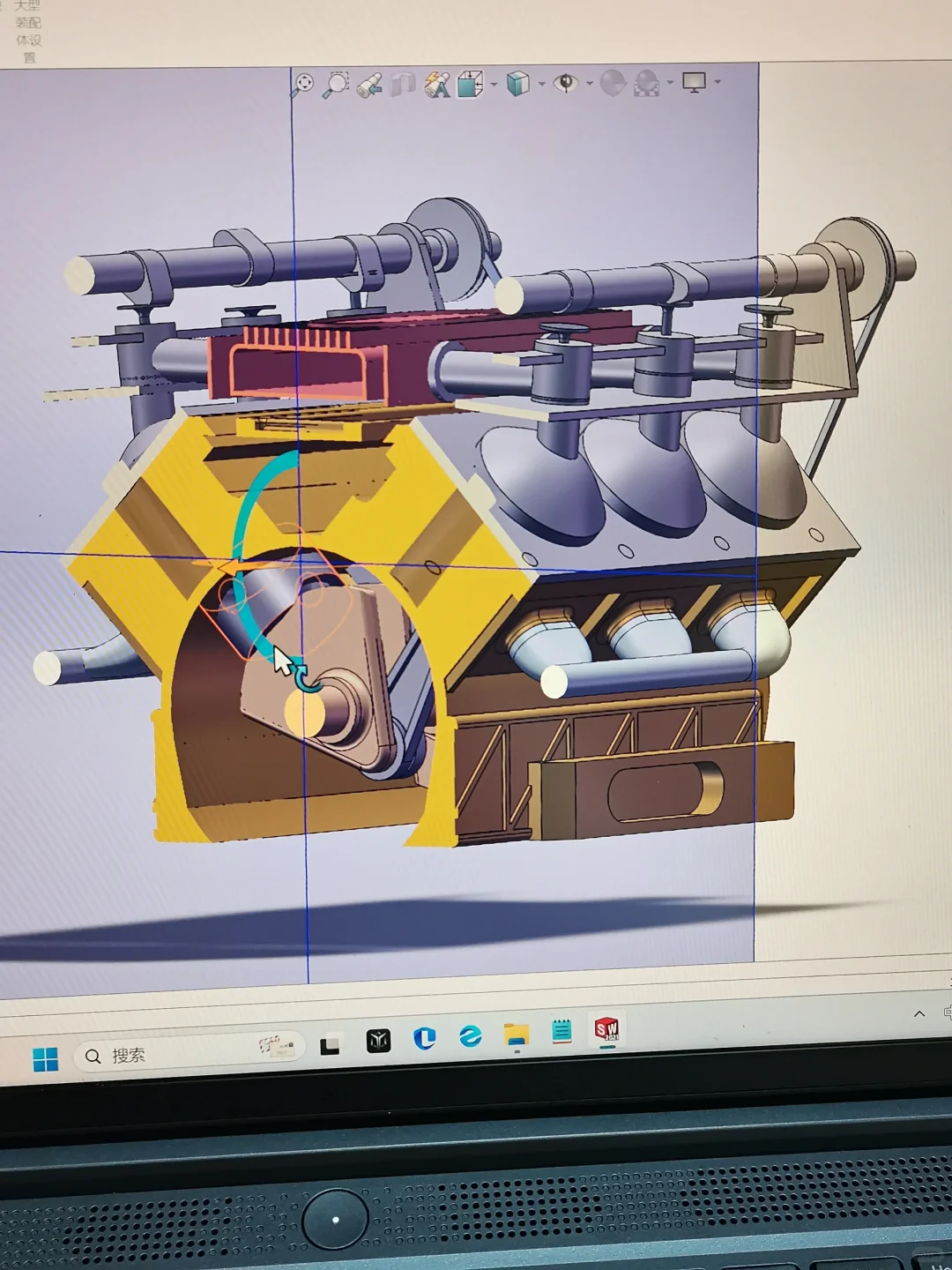
Task: Open the Dynamic Annotation Views tool
Action: click(x=436, y=85)
